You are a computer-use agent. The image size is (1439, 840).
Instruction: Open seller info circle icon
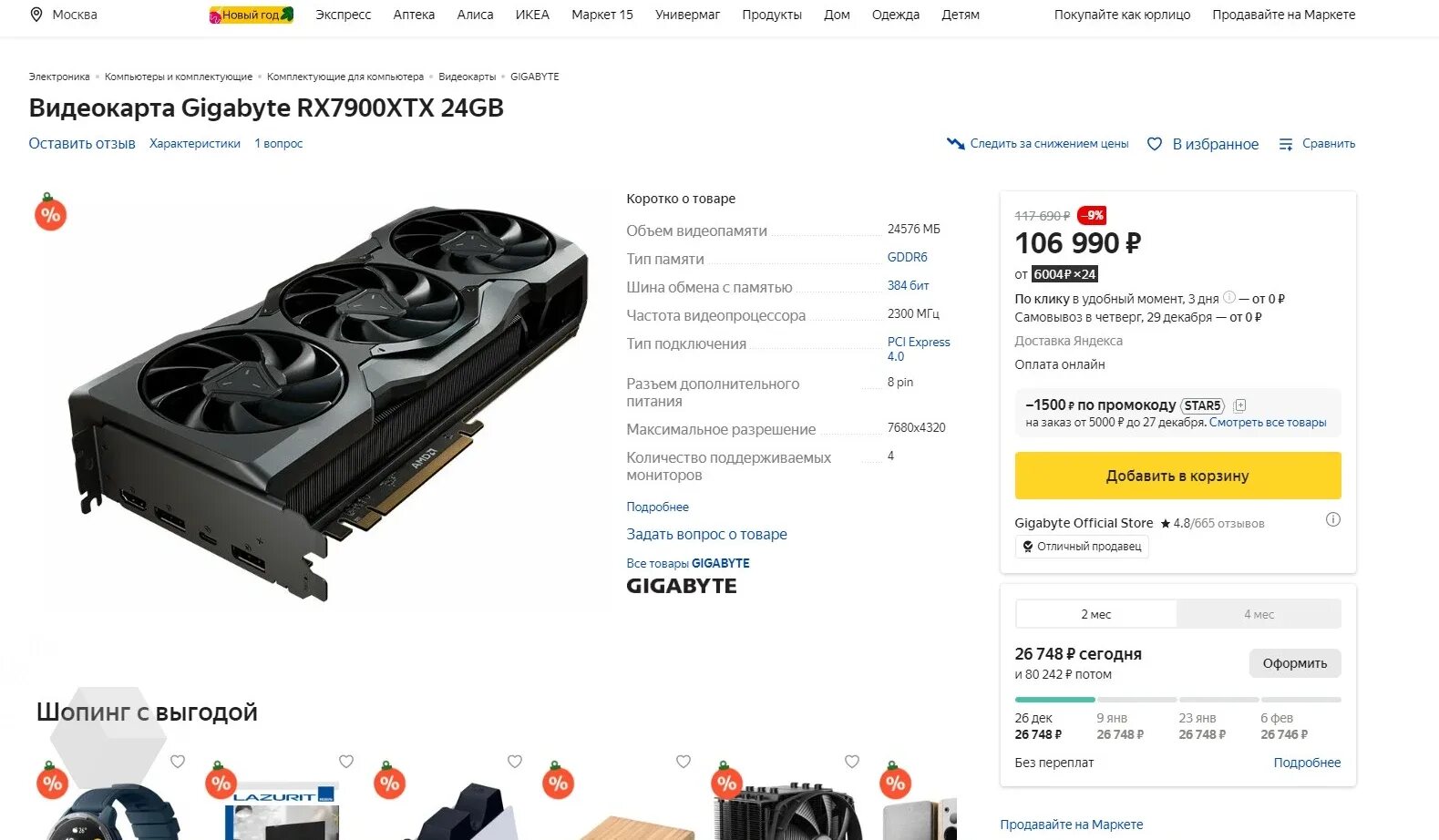[1332, 519]
